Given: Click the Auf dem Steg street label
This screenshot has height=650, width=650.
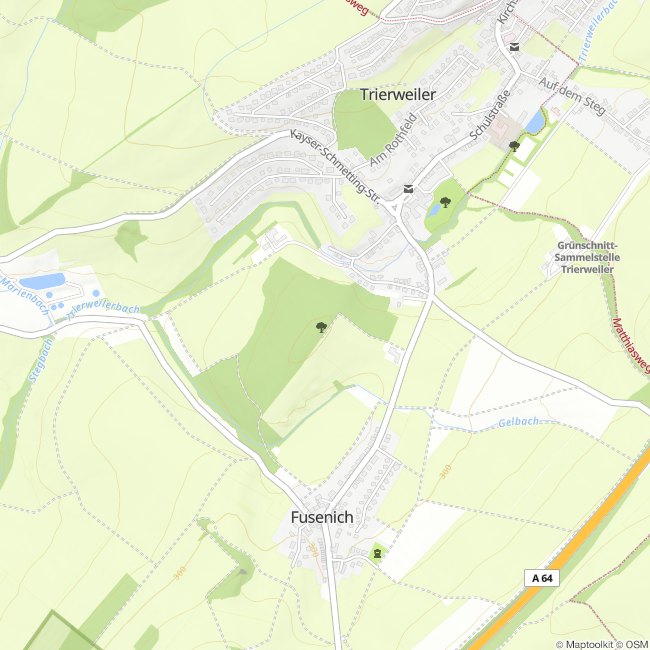Looking at the screenshot, I should click(x=572, y=96).
